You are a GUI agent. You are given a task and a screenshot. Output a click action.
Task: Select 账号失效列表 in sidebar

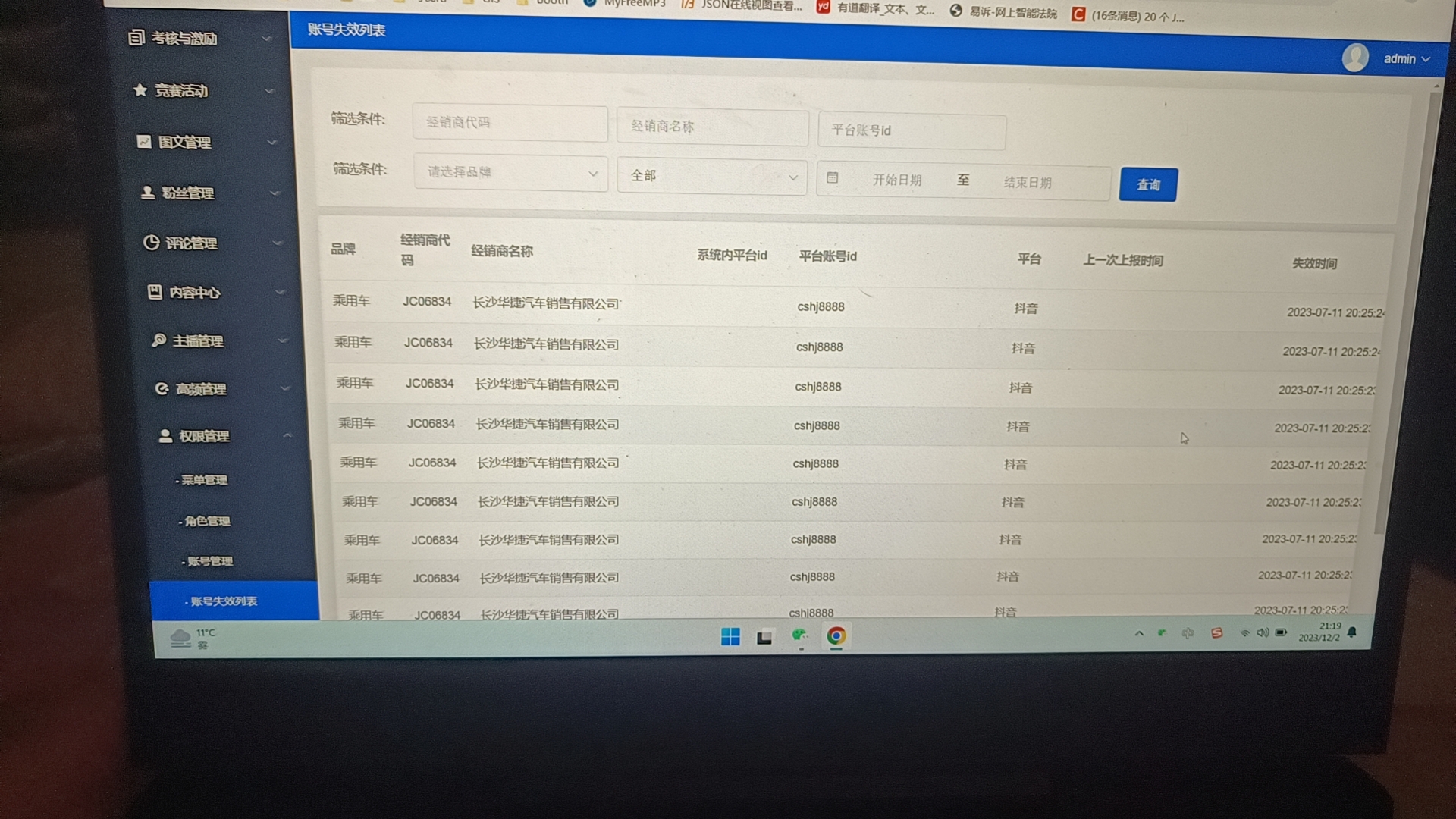click(x=234, y=601)
